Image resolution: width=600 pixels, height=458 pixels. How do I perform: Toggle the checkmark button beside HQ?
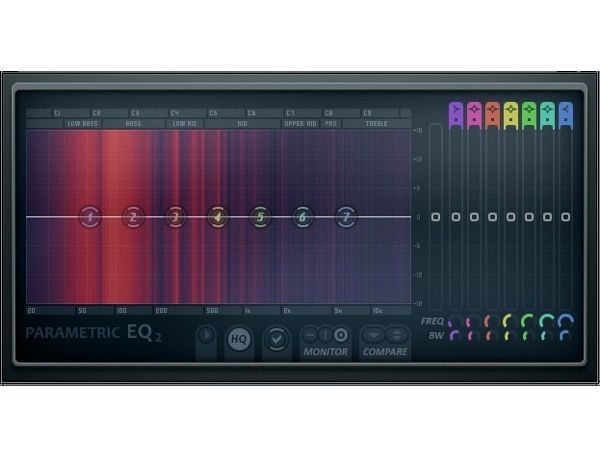(x=275, y=339)
